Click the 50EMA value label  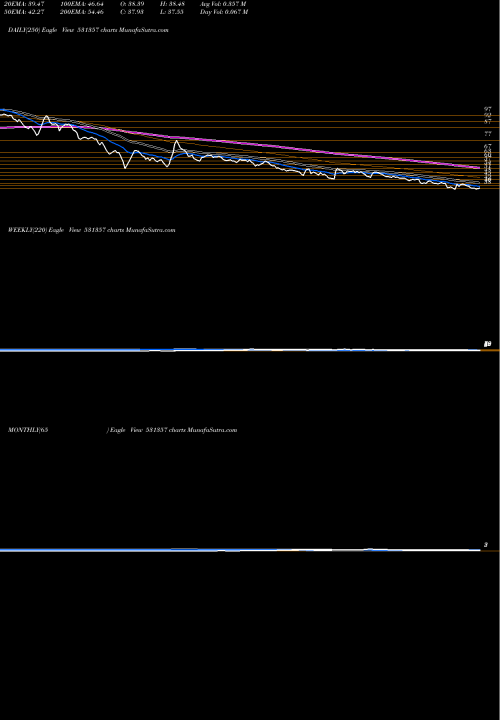pos(23,12)
